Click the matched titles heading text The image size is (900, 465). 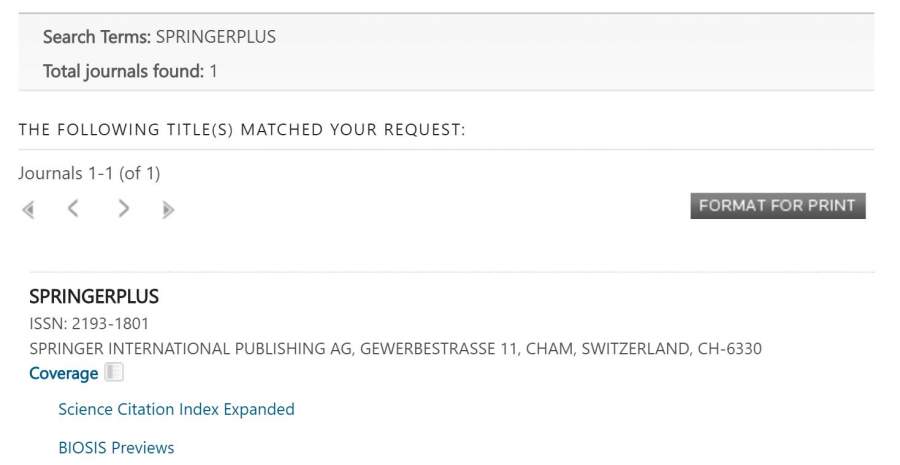click(x=242, y=130)
